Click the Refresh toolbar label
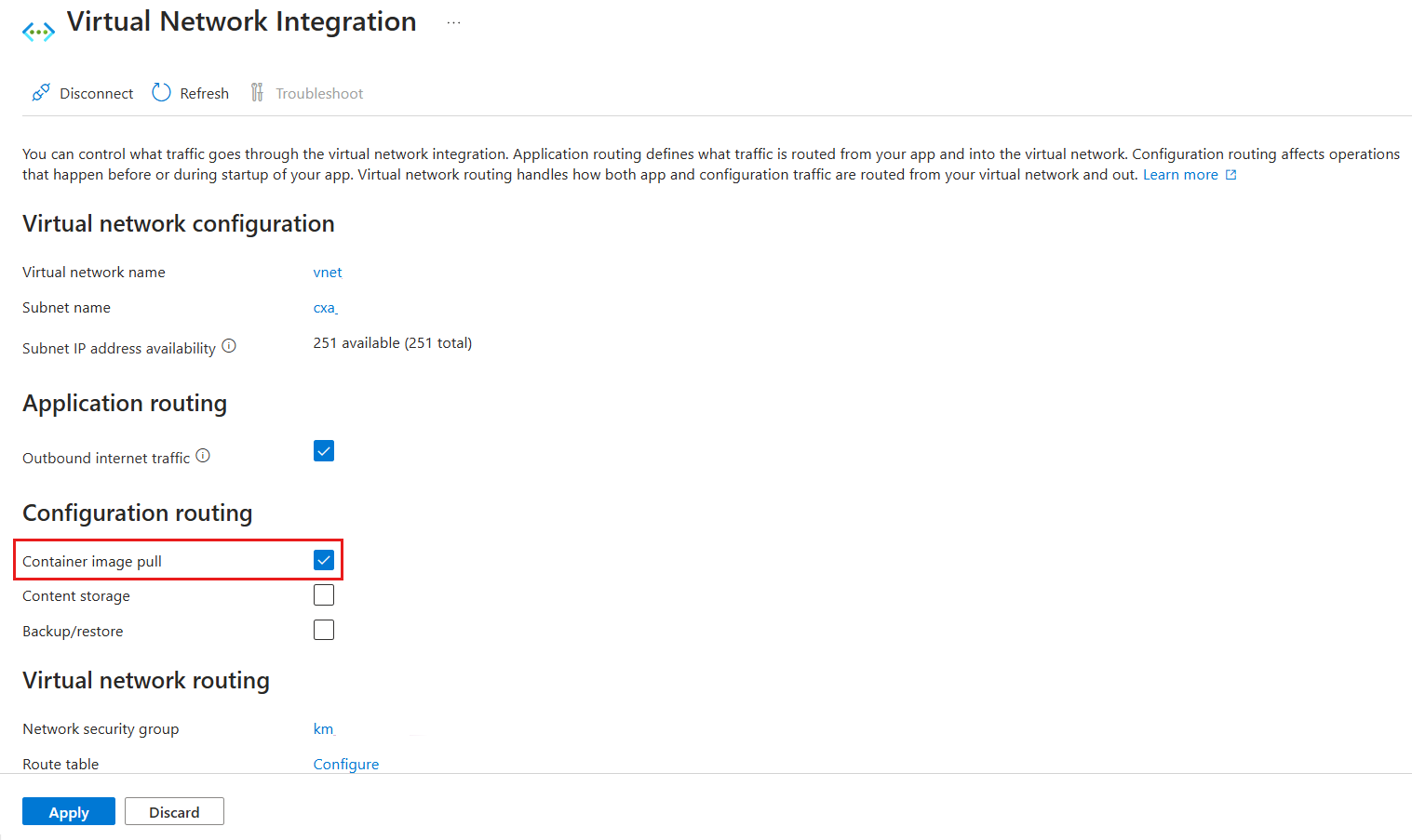Viewport: 1412px width, 840px height. tap(204, 93)
